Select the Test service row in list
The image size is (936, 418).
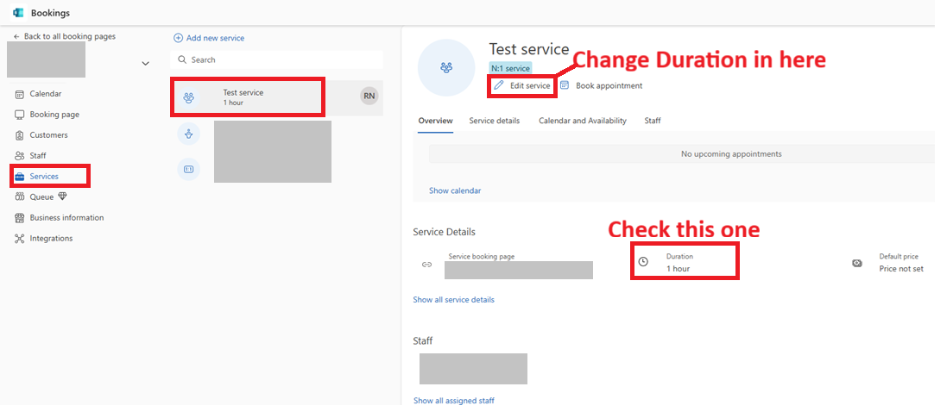click(276, 97)
